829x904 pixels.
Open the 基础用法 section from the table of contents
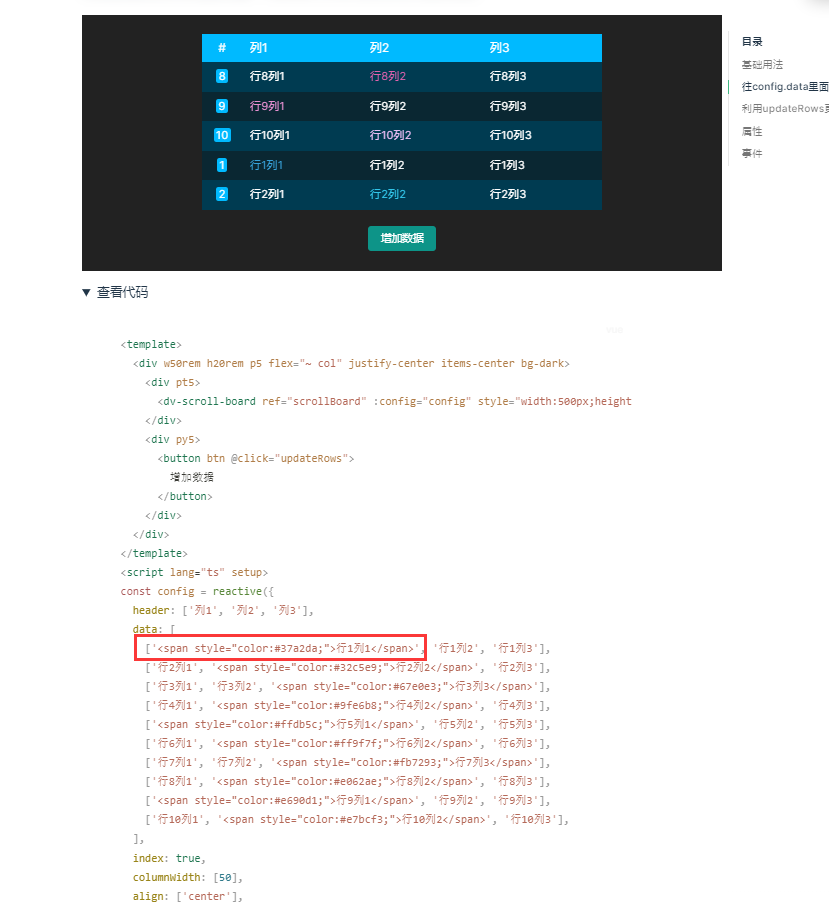point(760,64)
